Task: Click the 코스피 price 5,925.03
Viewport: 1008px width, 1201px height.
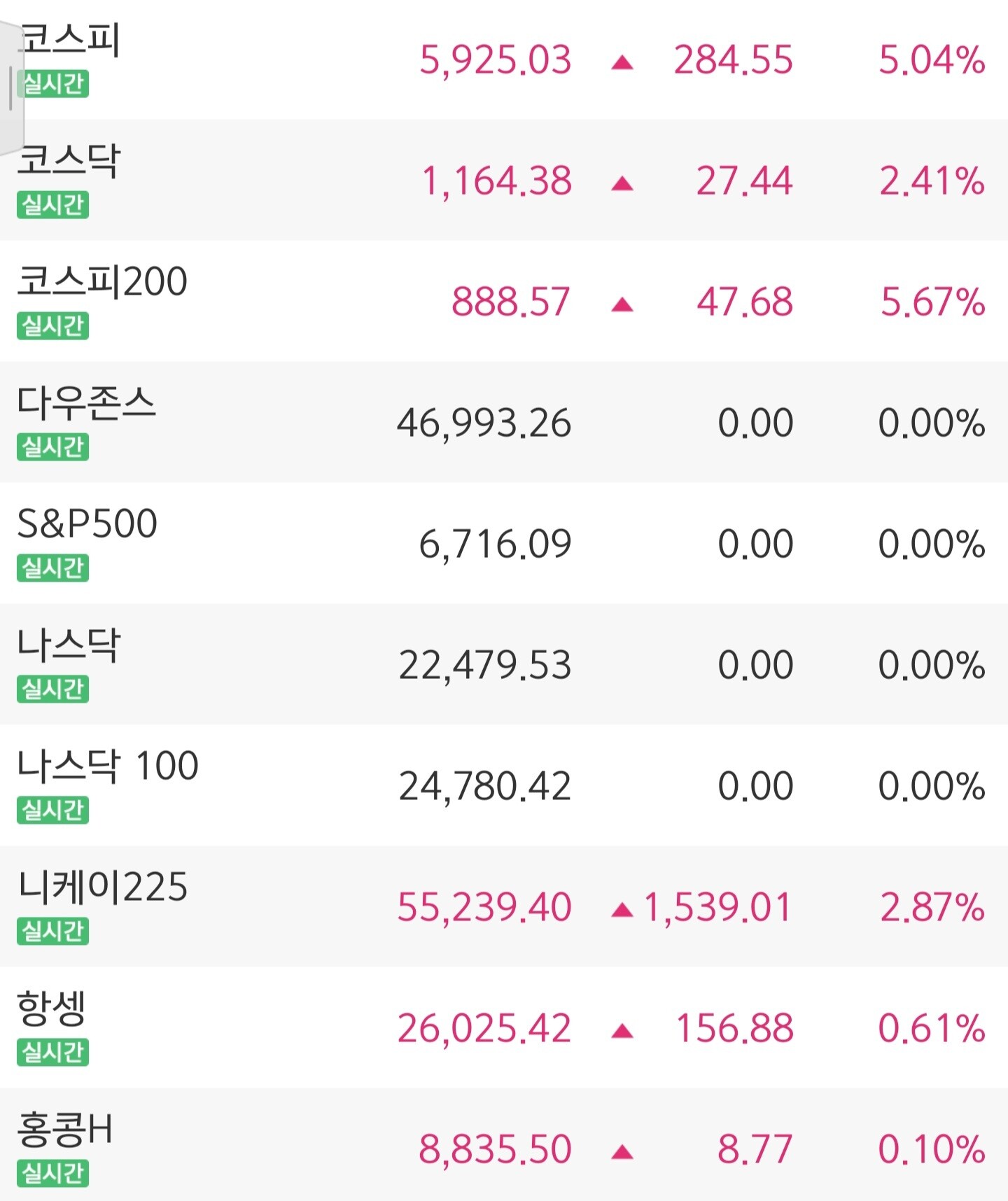Action: point(495,60)
